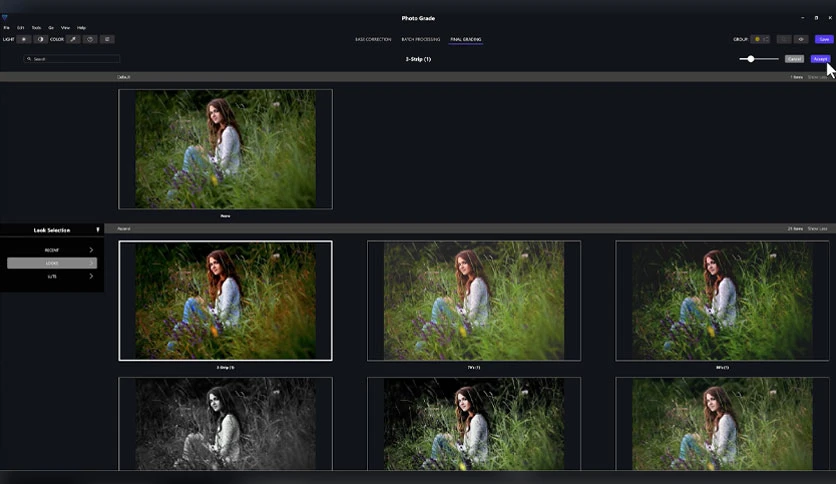
Task: Expand the LUTS category chevron
Action: point(91,276)
